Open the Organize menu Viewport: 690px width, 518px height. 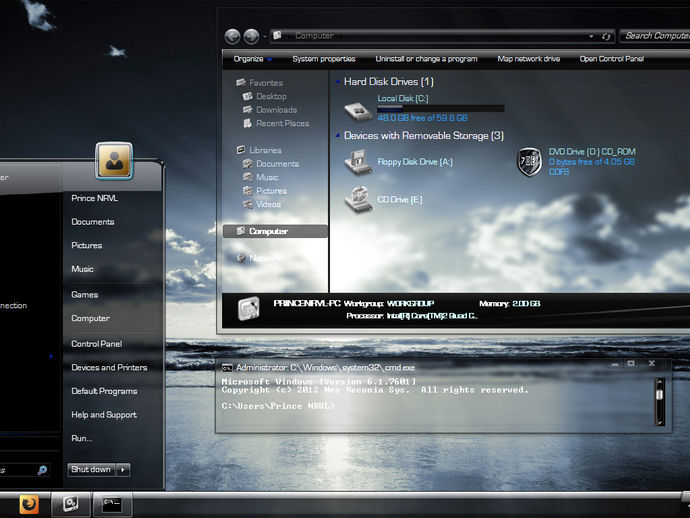coord(253,59)
